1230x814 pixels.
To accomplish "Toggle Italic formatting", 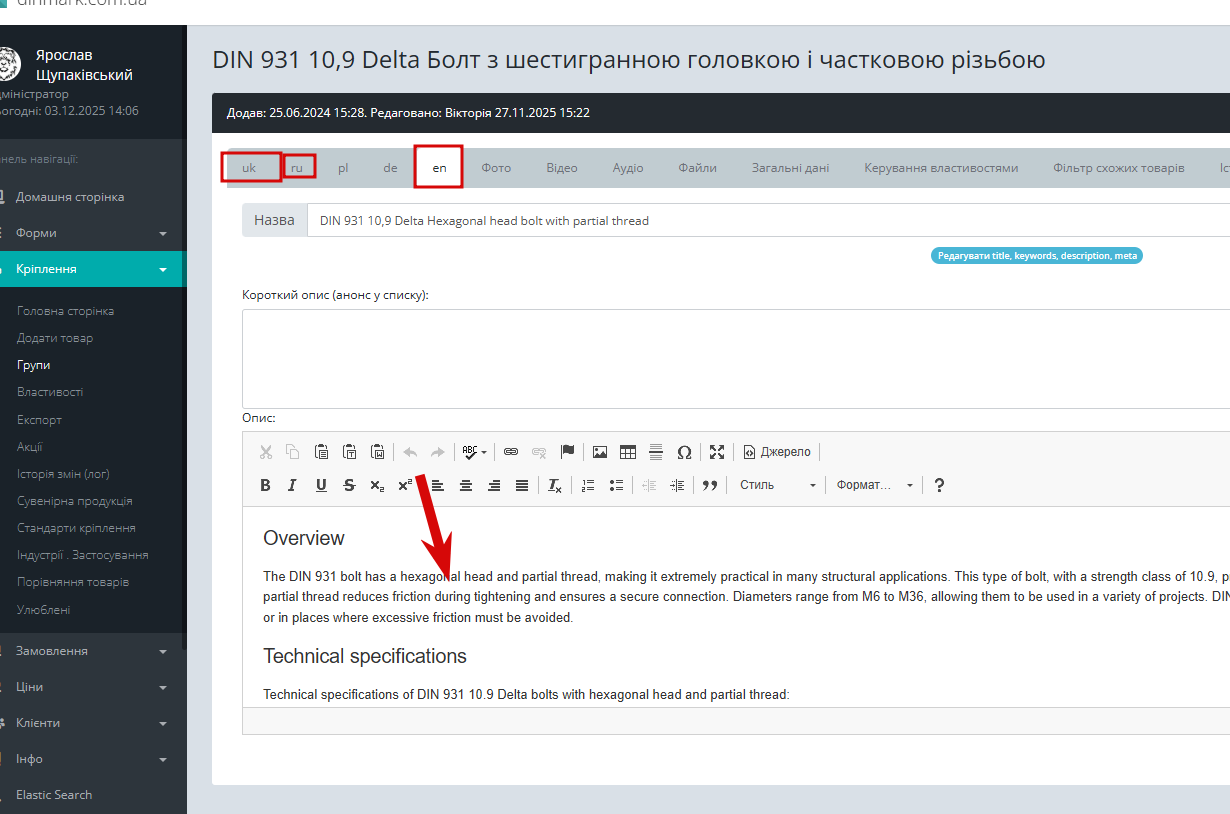I will point(293,485).
